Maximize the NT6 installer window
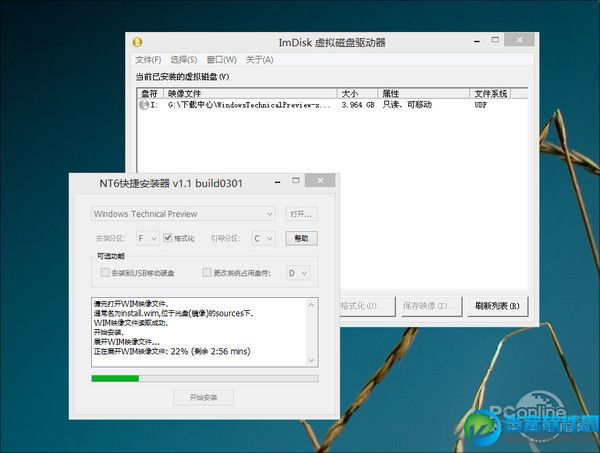This screenshot has height=453, width=600. pyautogui.click(x=296, y=181)
